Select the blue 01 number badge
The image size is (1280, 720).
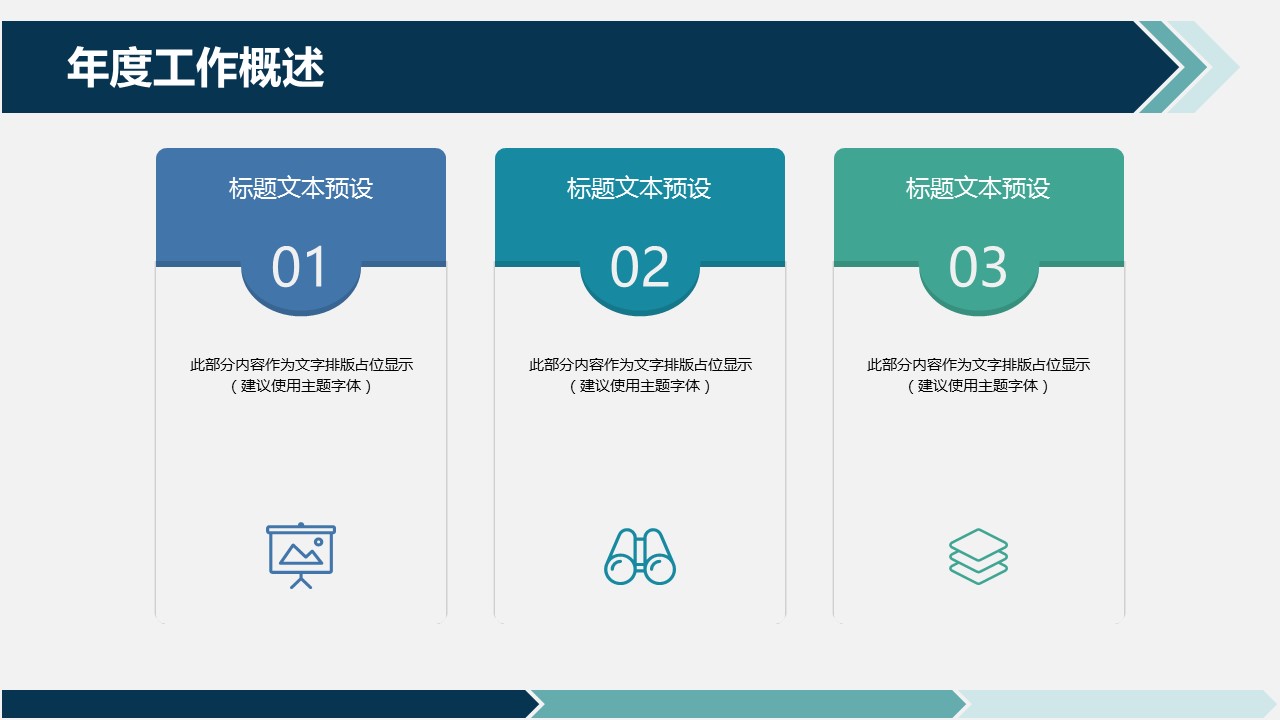(301, 270)
